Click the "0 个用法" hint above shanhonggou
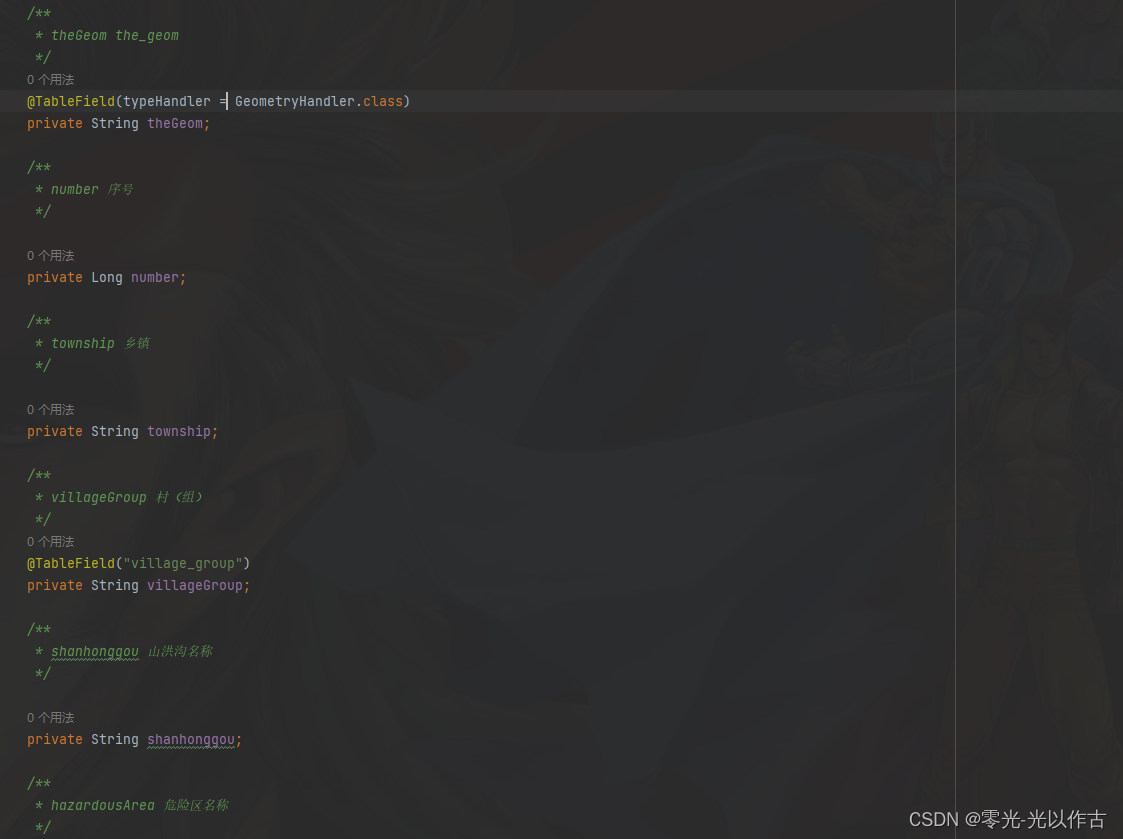The width and height of the screenshot is (1123, 839). pos(50,717)
